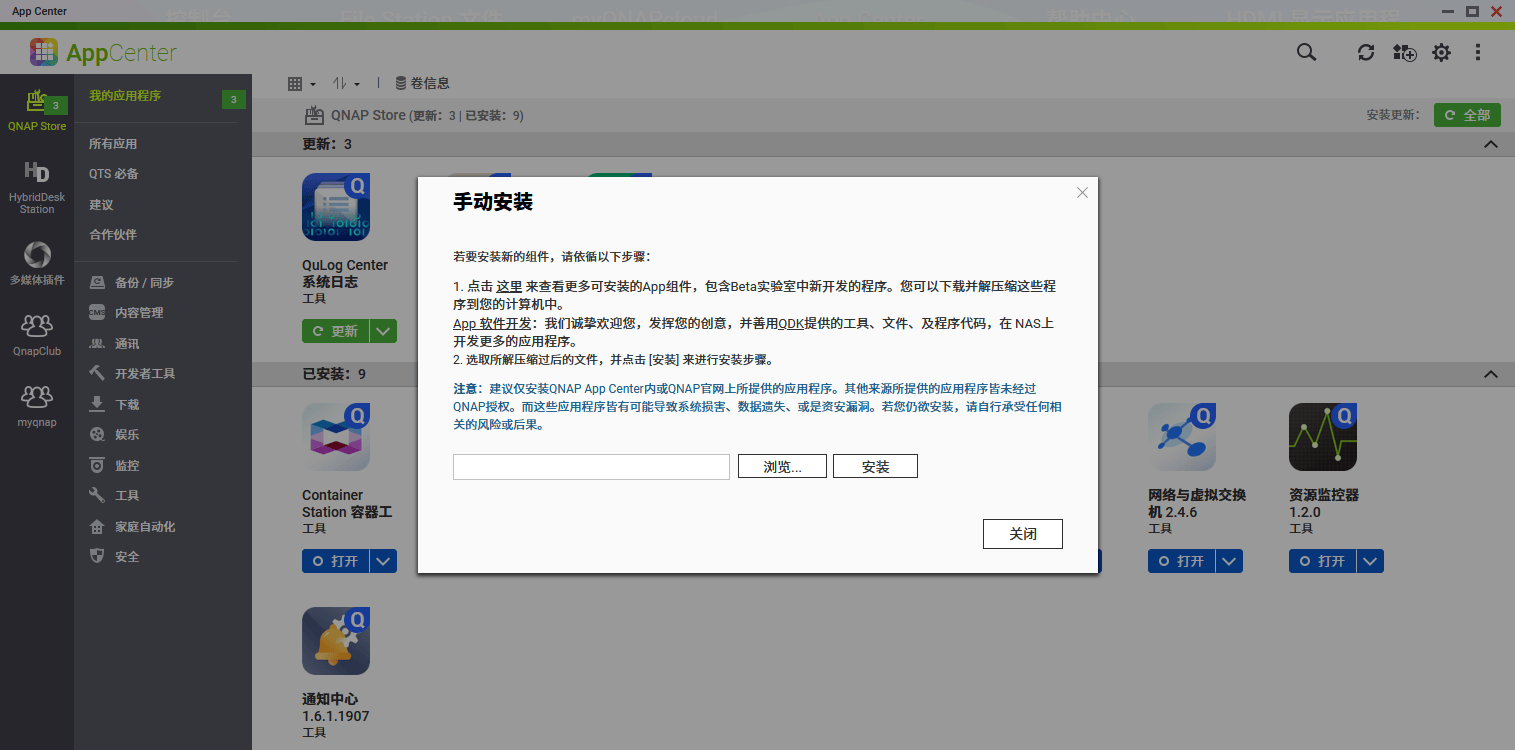Select QTS 必备 in the sidebar

coord(114,174)
